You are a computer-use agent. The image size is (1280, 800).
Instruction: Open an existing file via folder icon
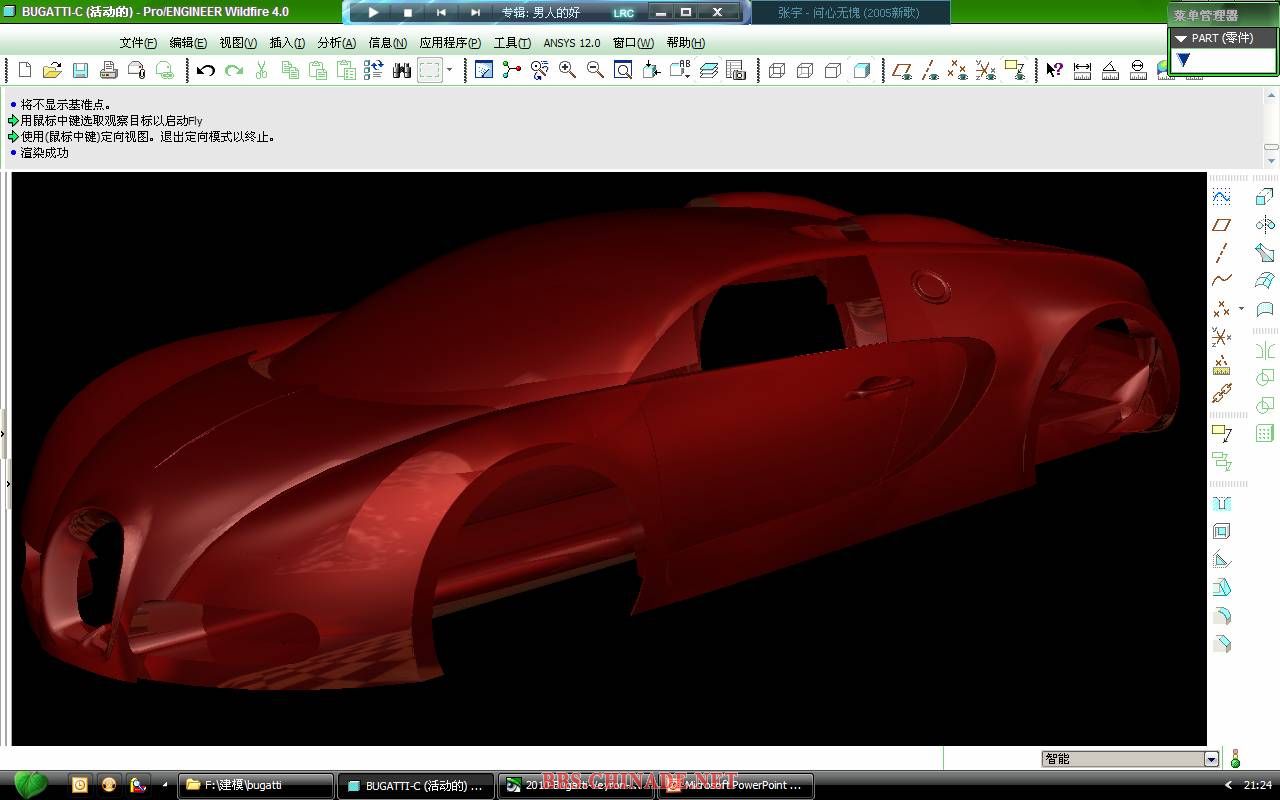point(52,70)
